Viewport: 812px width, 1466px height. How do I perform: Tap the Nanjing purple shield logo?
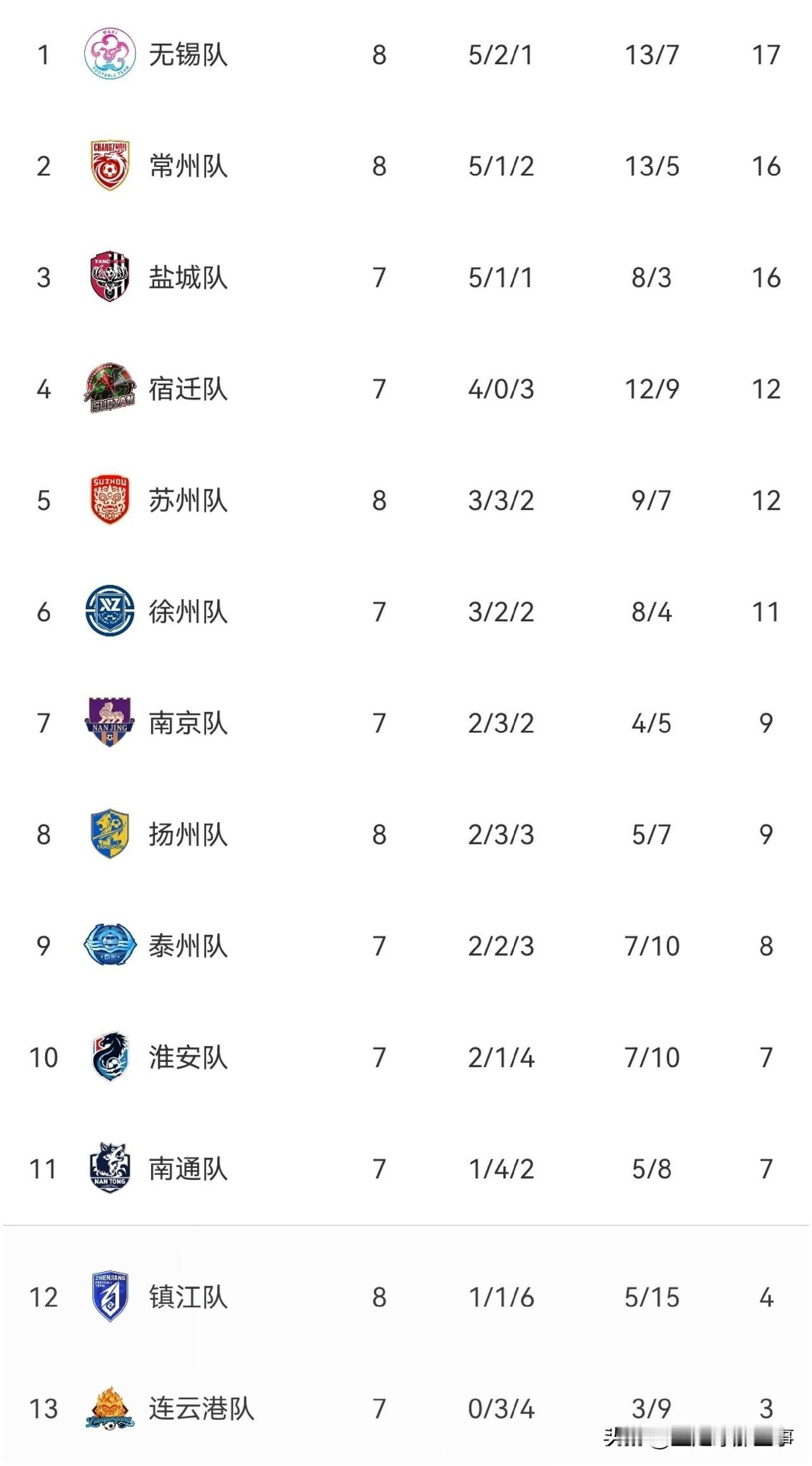[110, 723]
